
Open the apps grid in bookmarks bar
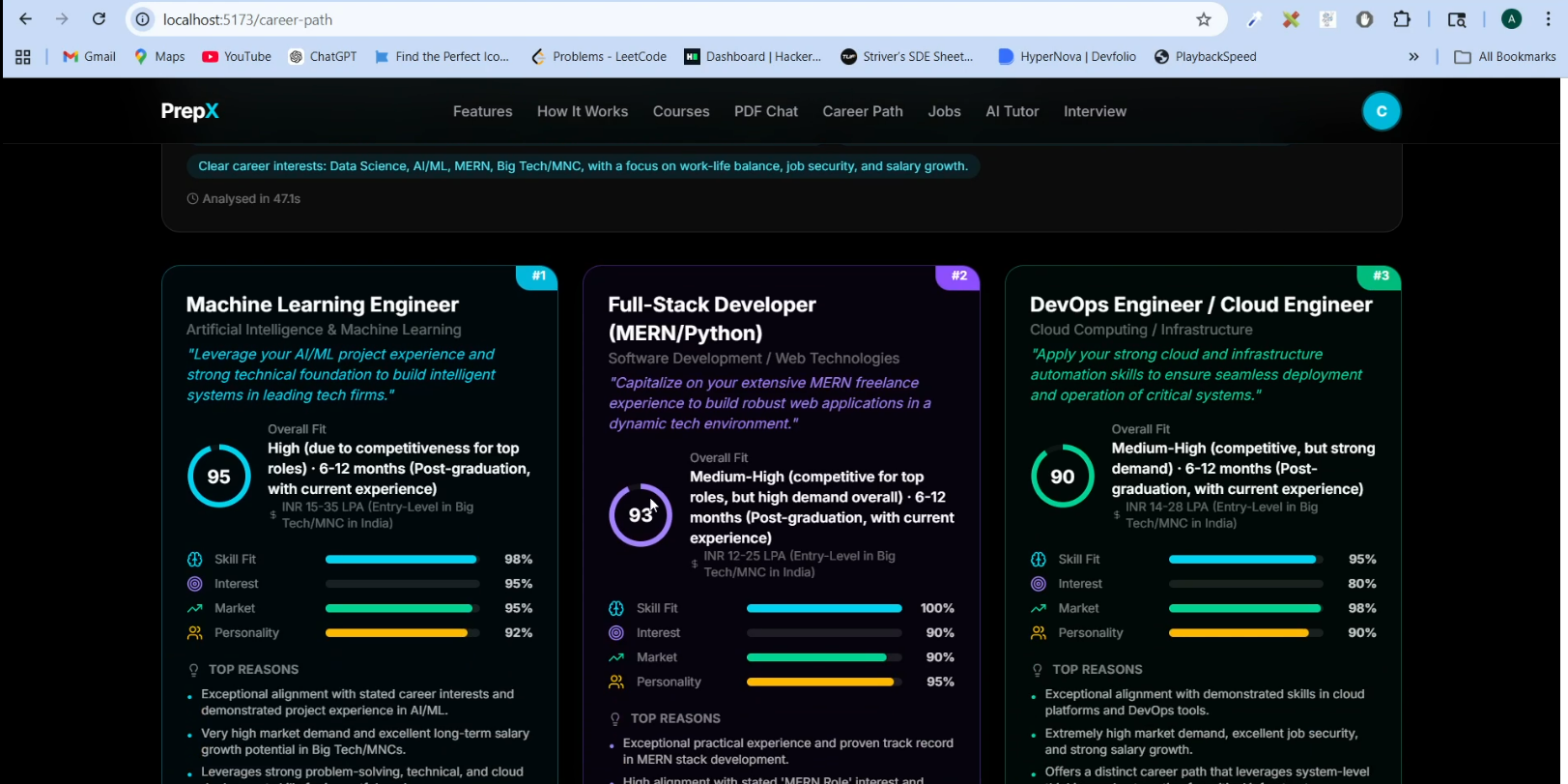point(23,57)
